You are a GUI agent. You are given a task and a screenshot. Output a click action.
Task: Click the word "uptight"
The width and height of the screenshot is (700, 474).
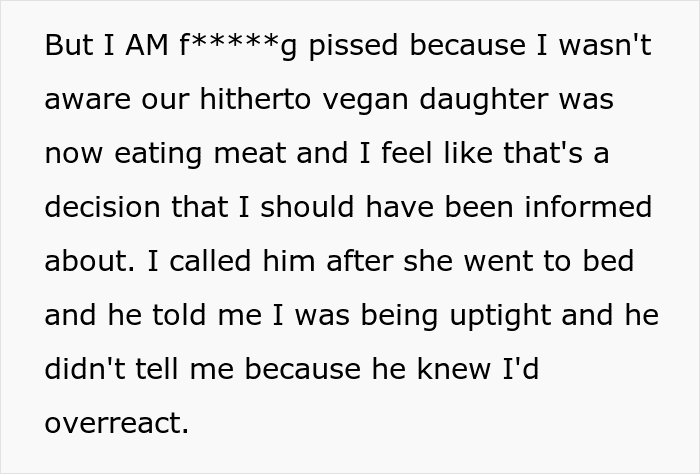coord(500,317)
